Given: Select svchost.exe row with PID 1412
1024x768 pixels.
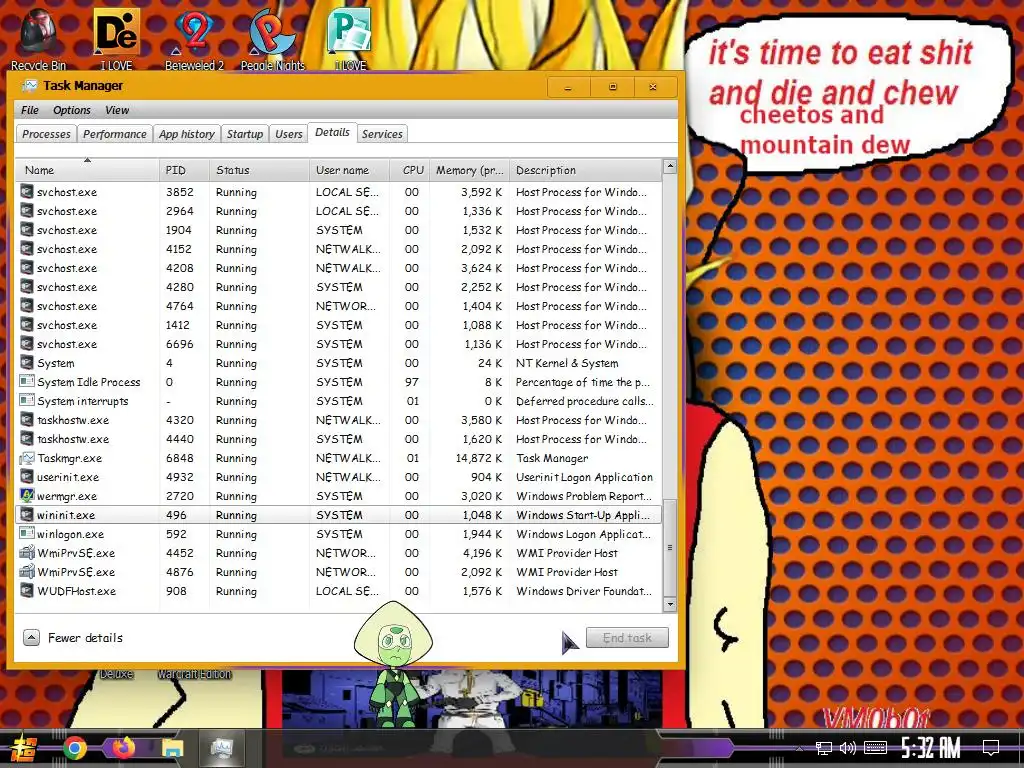Looking at the screenshot, I should pyautogui.click(x=338, y=325).
